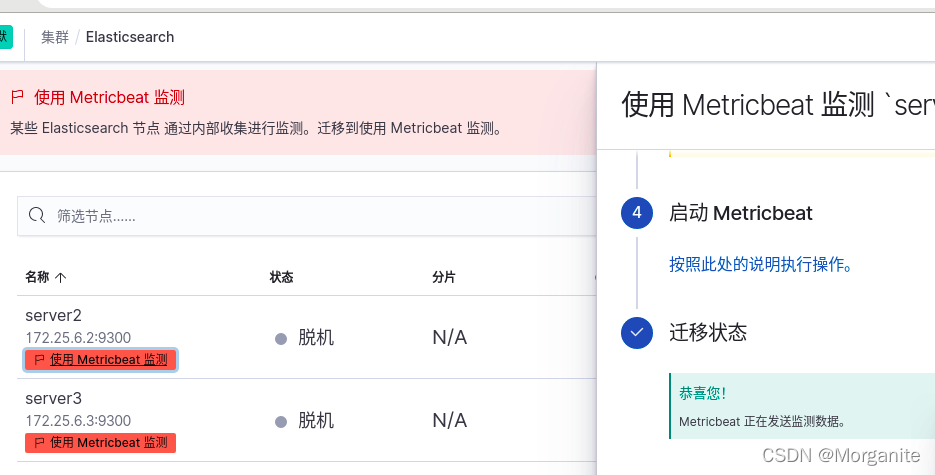Focus the 筛选节点 filter input
Viewport: 935px width, 475px height.
[x=306, y=216]
